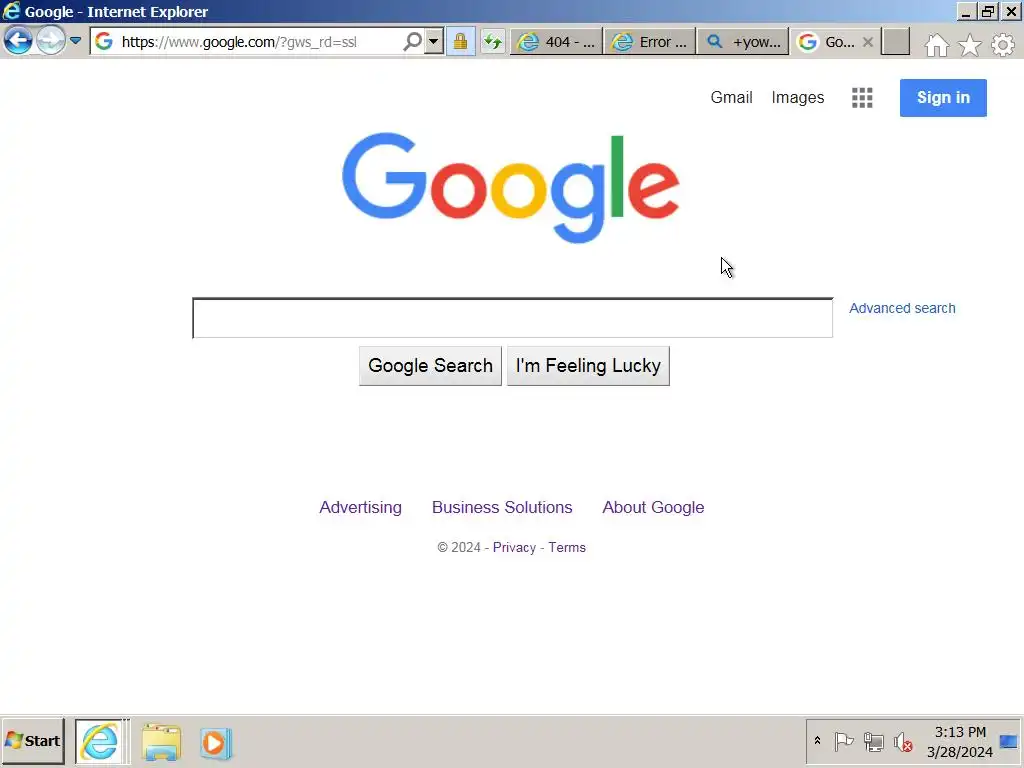Image resolution: width=1024 pixels, height=768 pixels.
Task: Restore down the Internet Explorer window
Action: tap(988, 11)
